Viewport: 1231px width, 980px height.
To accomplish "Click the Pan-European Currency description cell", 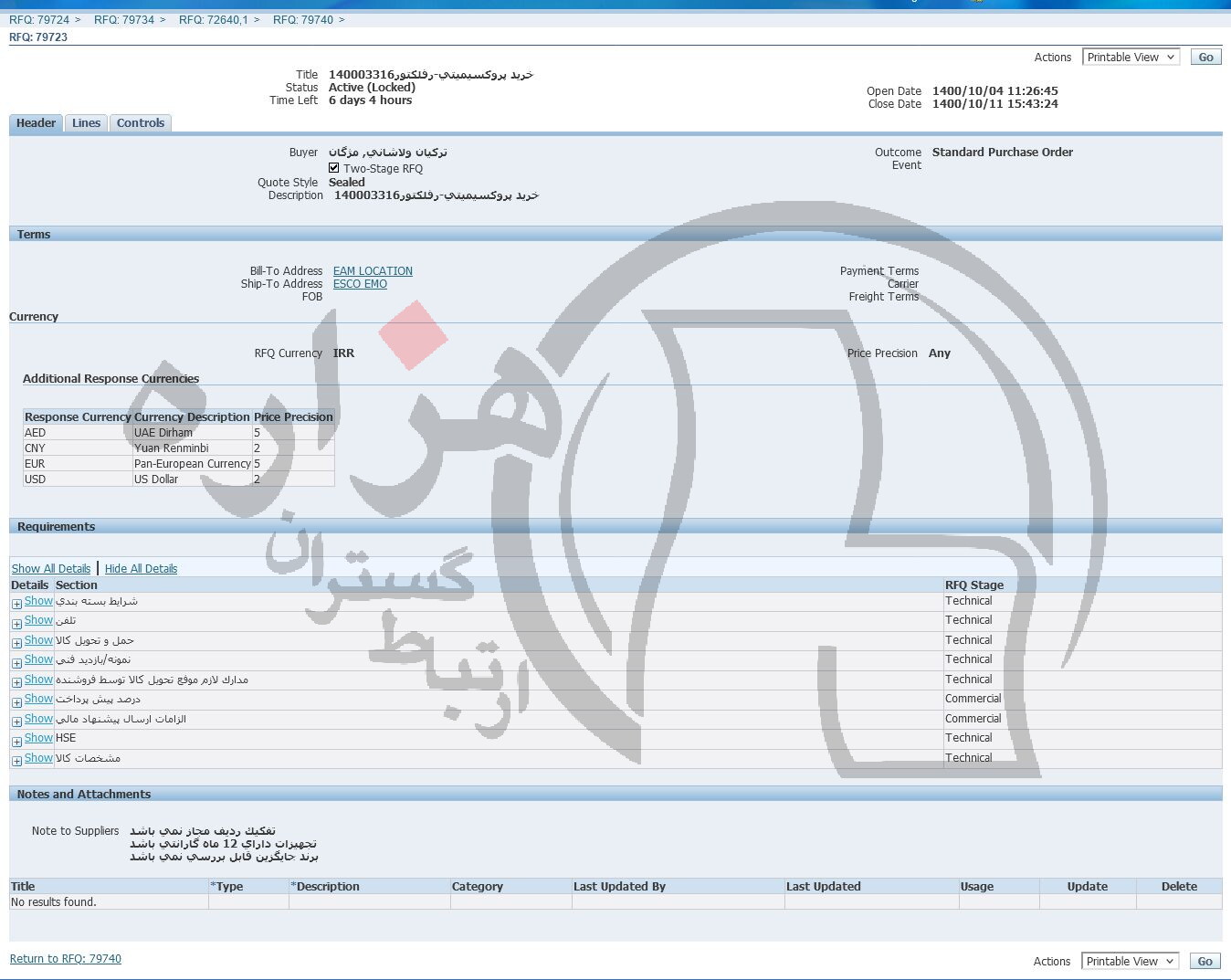I will [x=192, y=464].
